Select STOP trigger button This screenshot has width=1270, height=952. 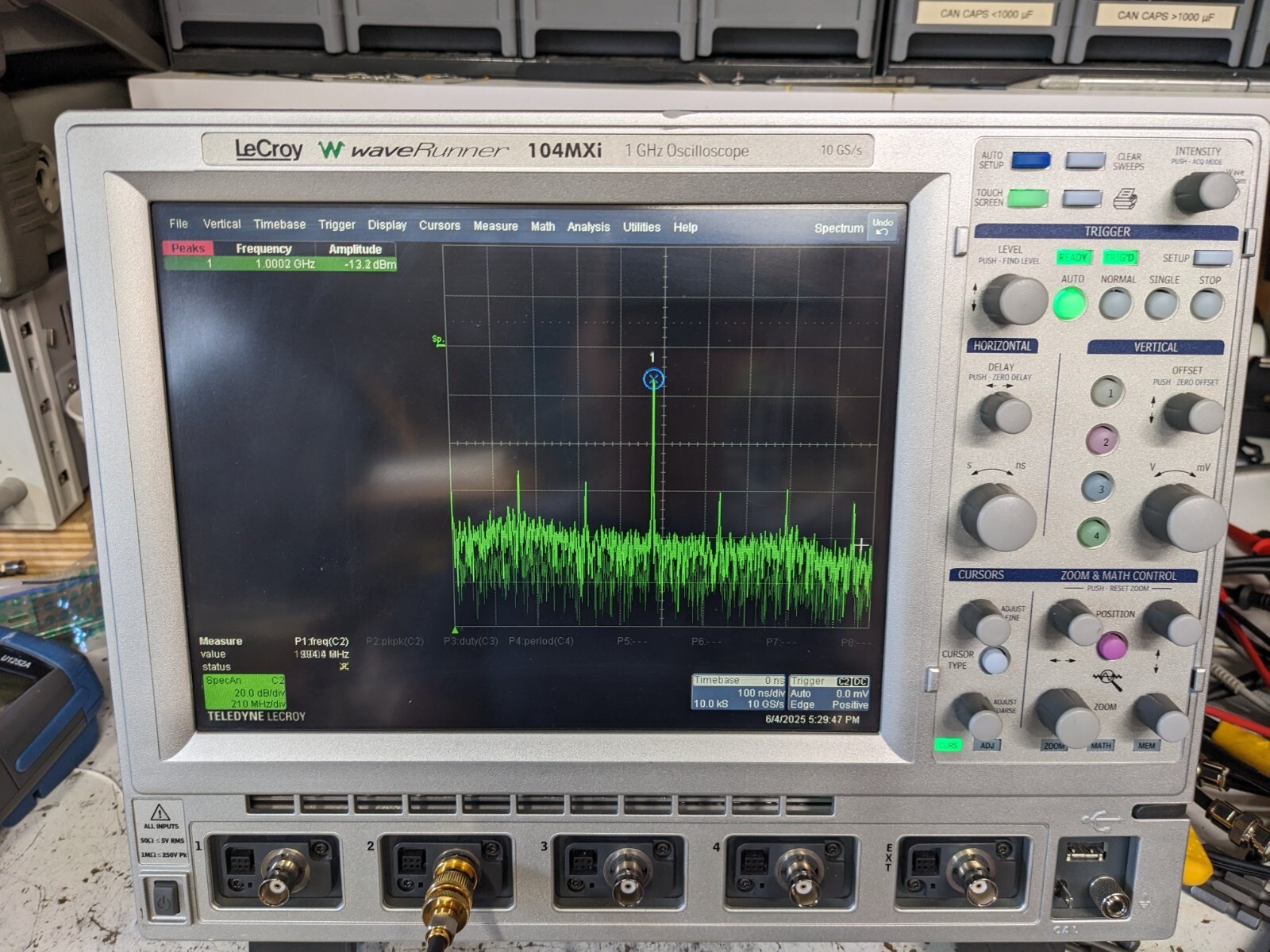1206,305
